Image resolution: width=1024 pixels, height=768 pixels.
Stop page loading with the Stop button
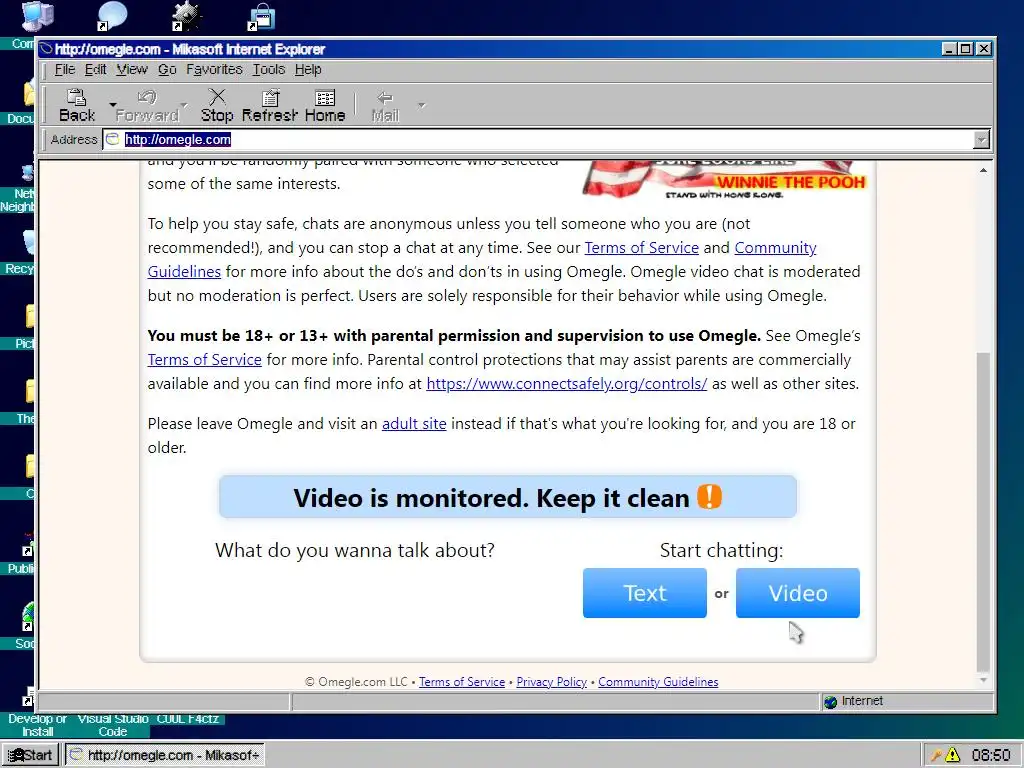coord(217,106)
